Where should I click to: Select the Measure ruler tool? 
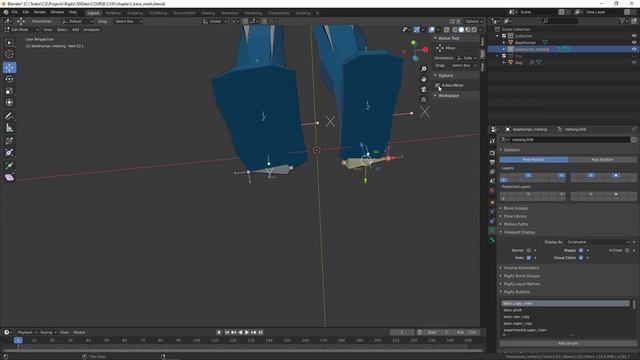[x=9, y=128]
